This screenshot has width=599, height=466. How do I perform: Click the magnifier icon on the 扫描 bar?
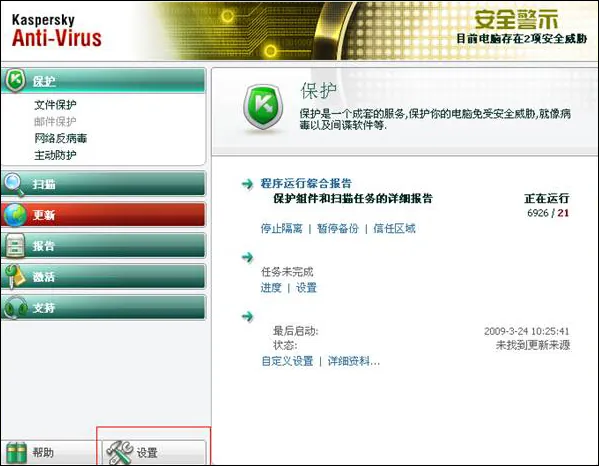point(14,184)
